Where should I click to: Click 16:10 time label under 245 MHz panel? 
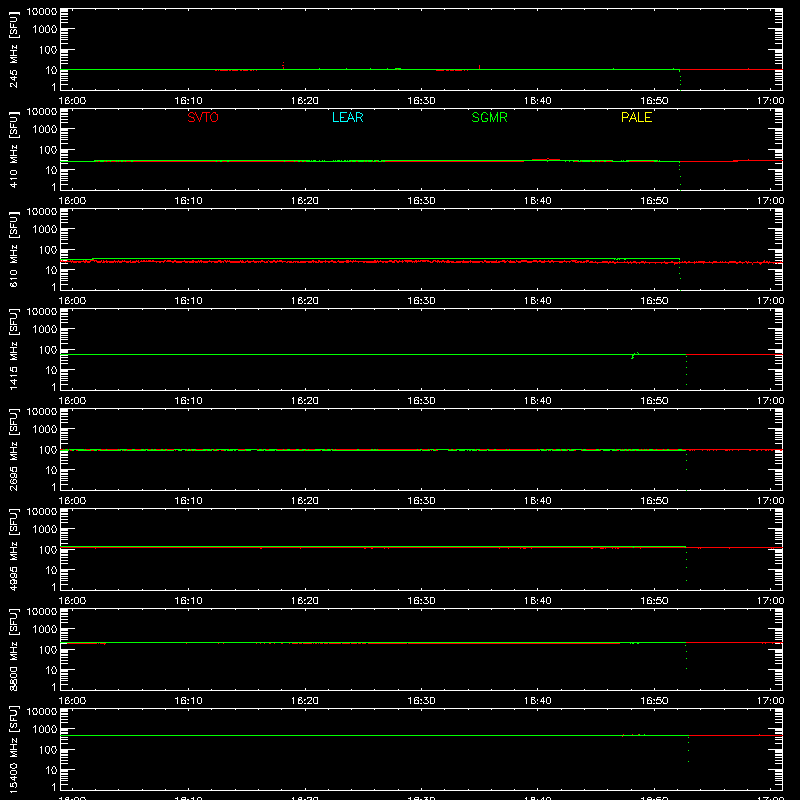coord(188,101)
